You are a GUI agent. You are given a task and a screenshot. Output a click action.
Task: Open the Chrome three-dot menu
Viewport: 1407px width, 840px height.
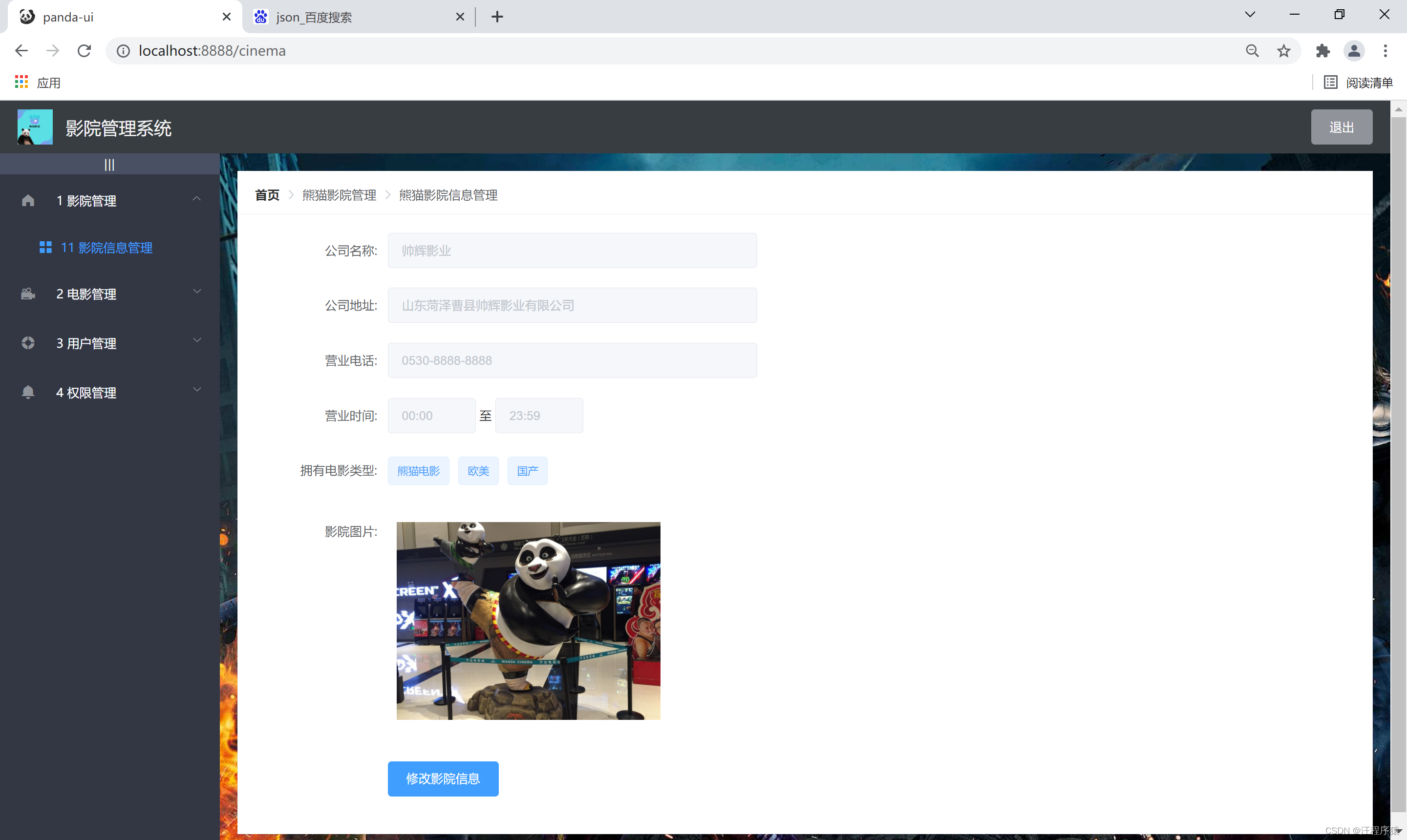click(x=1386, y=51)
